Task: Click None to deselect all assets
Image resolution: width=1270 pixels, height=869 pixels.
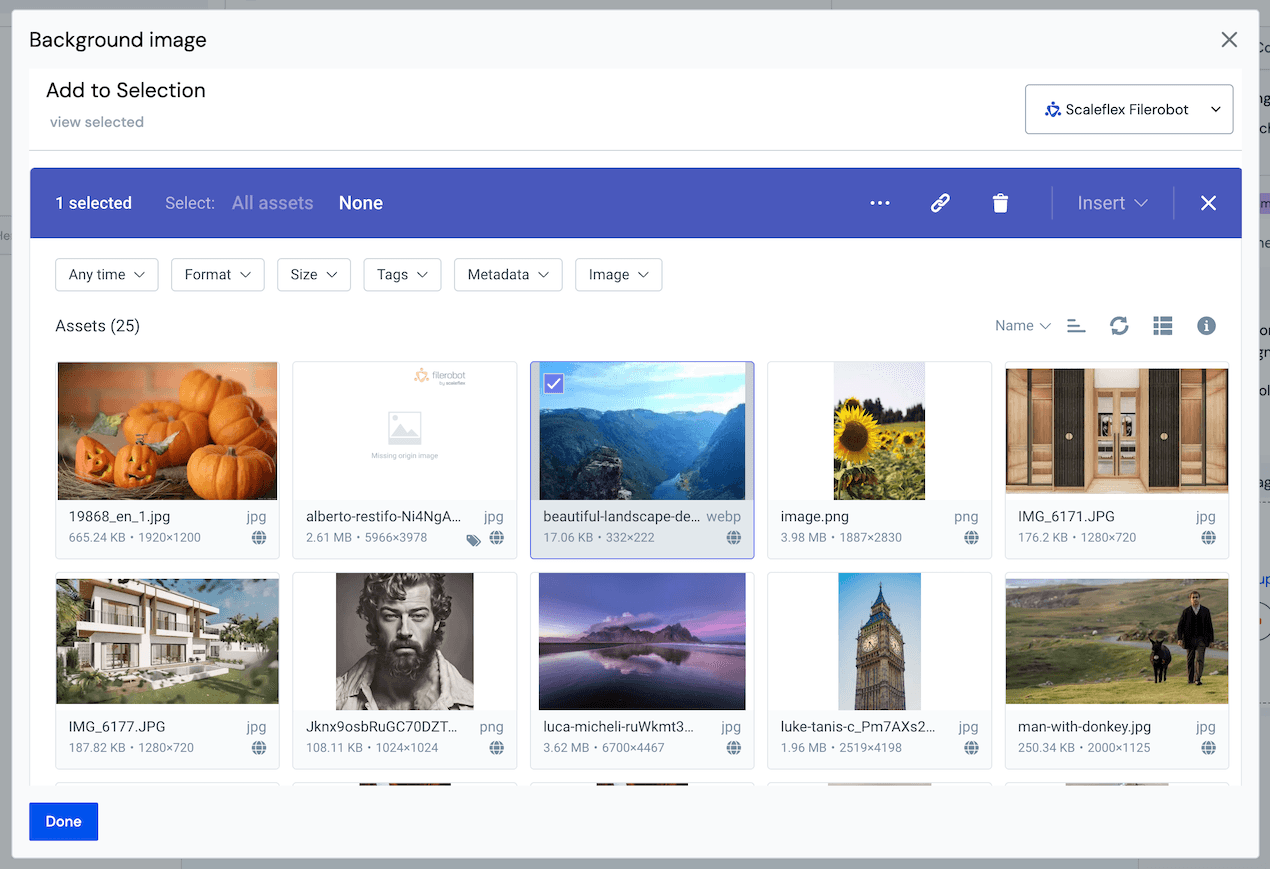Action: 360,203
